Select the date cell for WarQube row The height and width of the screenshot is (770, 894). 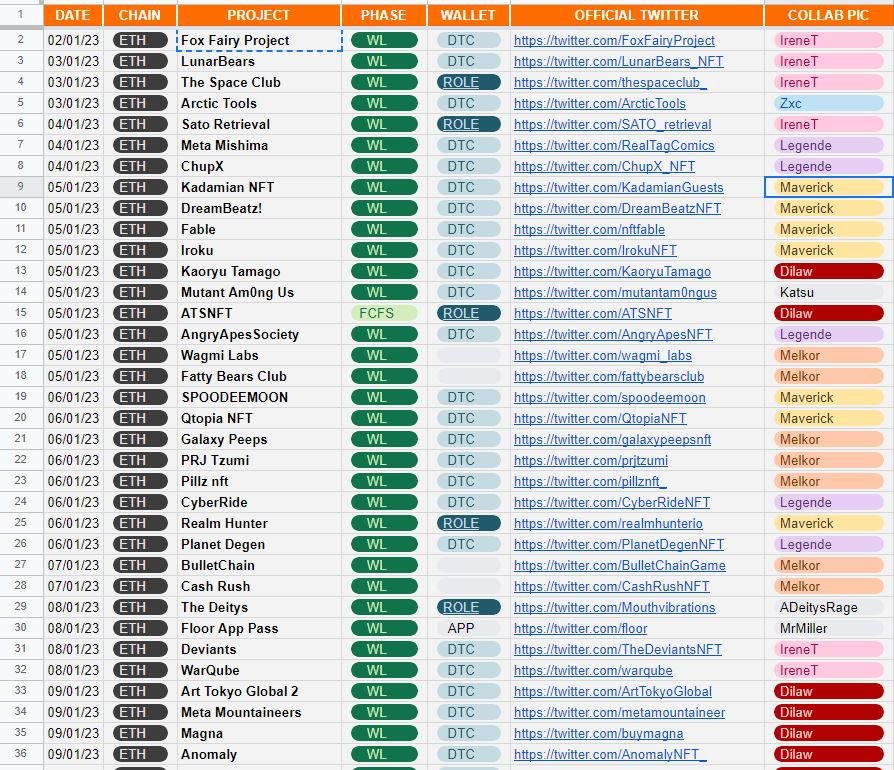[73, 670]
